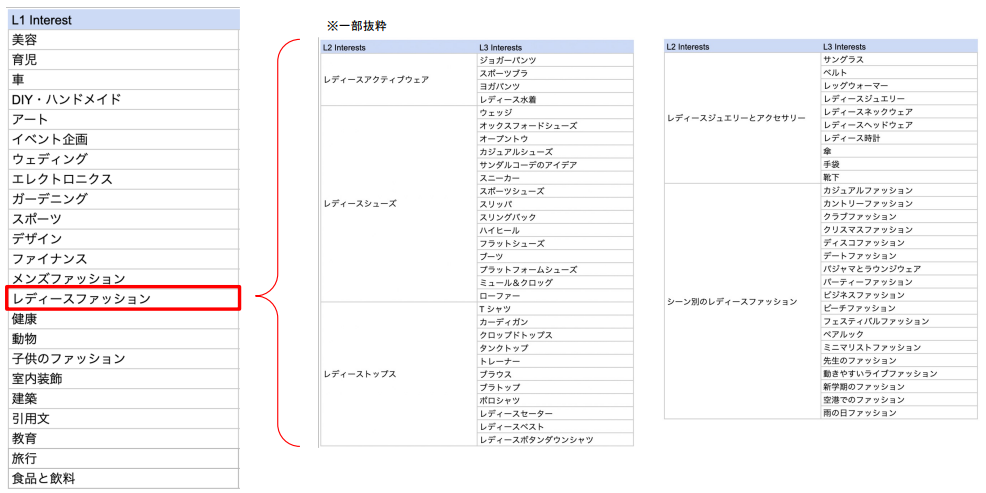
Task: Select the シーン別のレディースファッション L2 cell
Action: [732, 301]
